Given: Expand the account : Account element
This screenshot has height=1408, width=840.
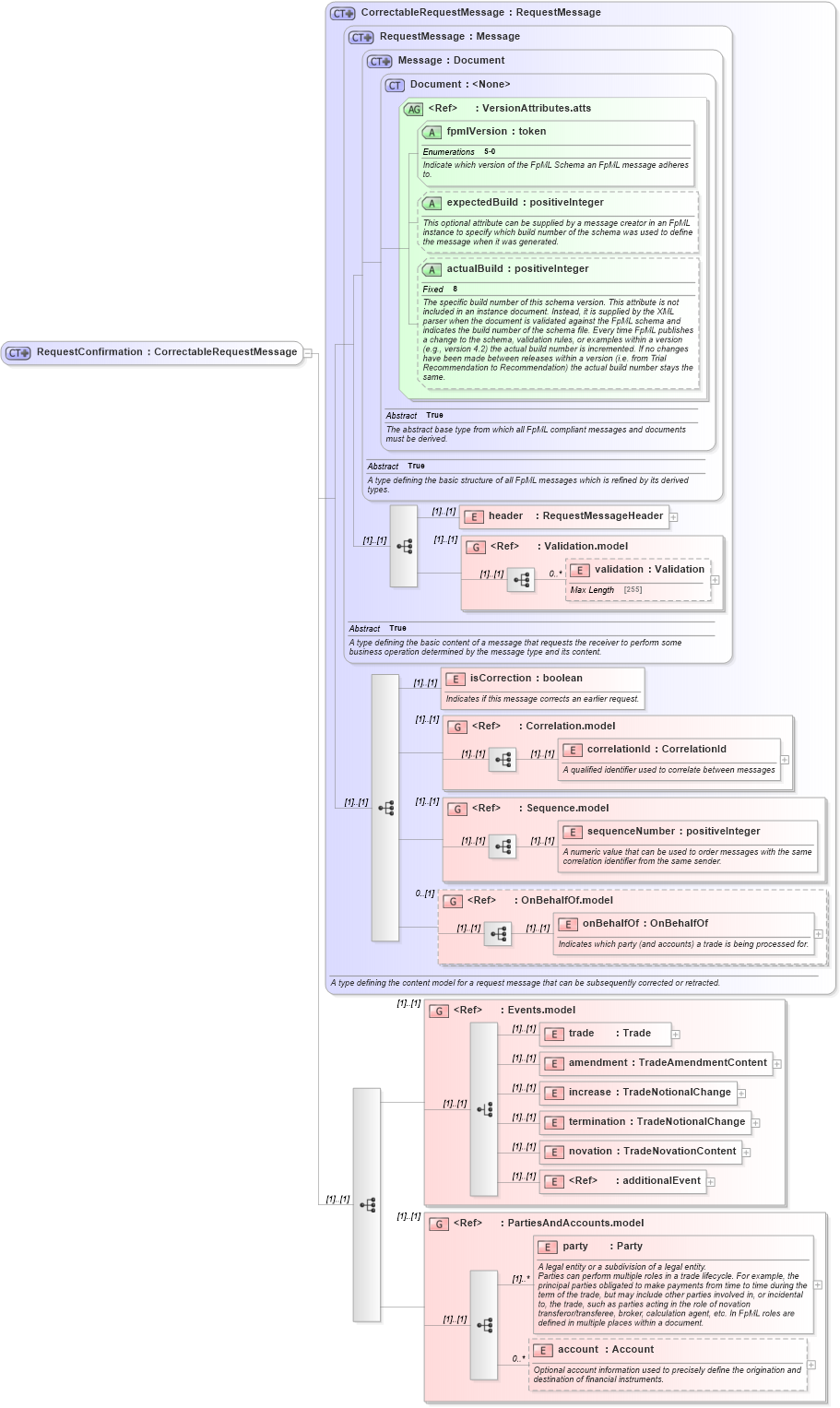Looking at the screenshot, I should (x=811, y=1365).
